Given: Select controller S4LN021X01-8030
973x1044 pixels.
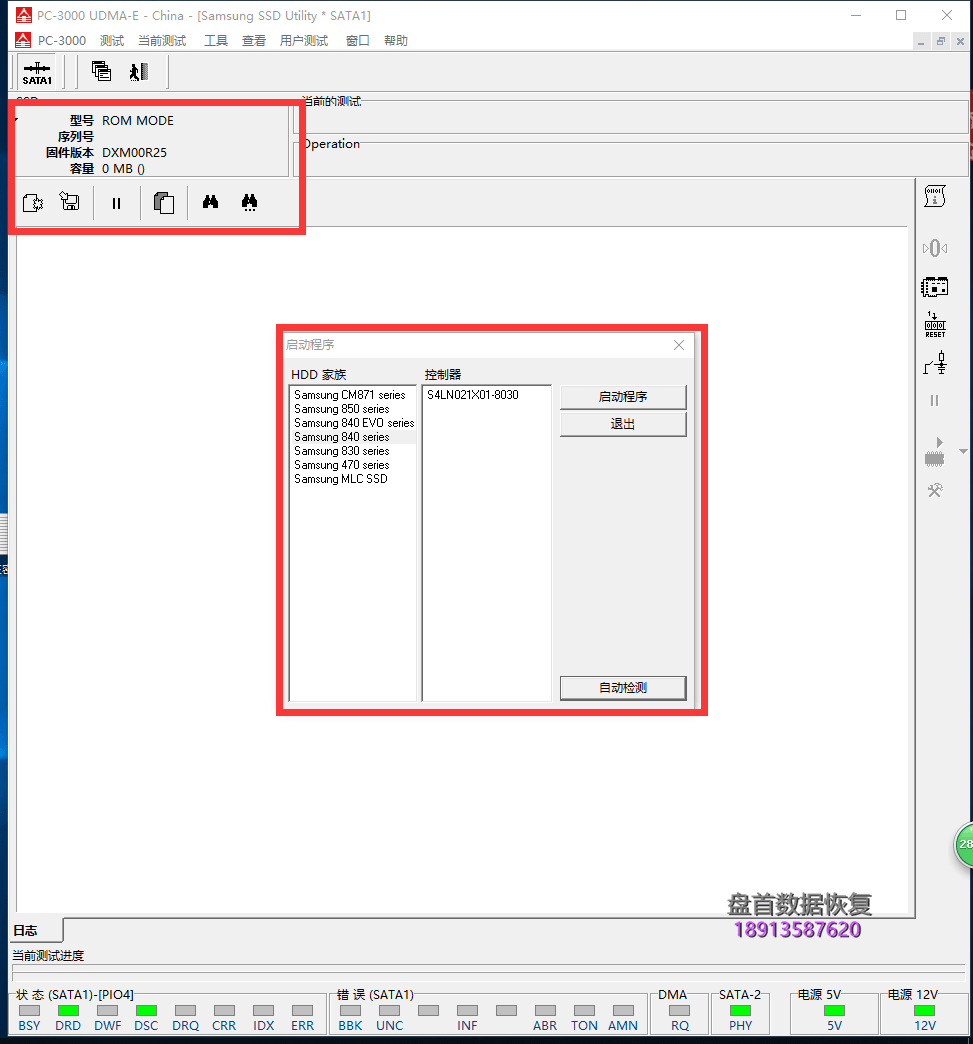Looking at the screenshot, I should click(486, 395).
